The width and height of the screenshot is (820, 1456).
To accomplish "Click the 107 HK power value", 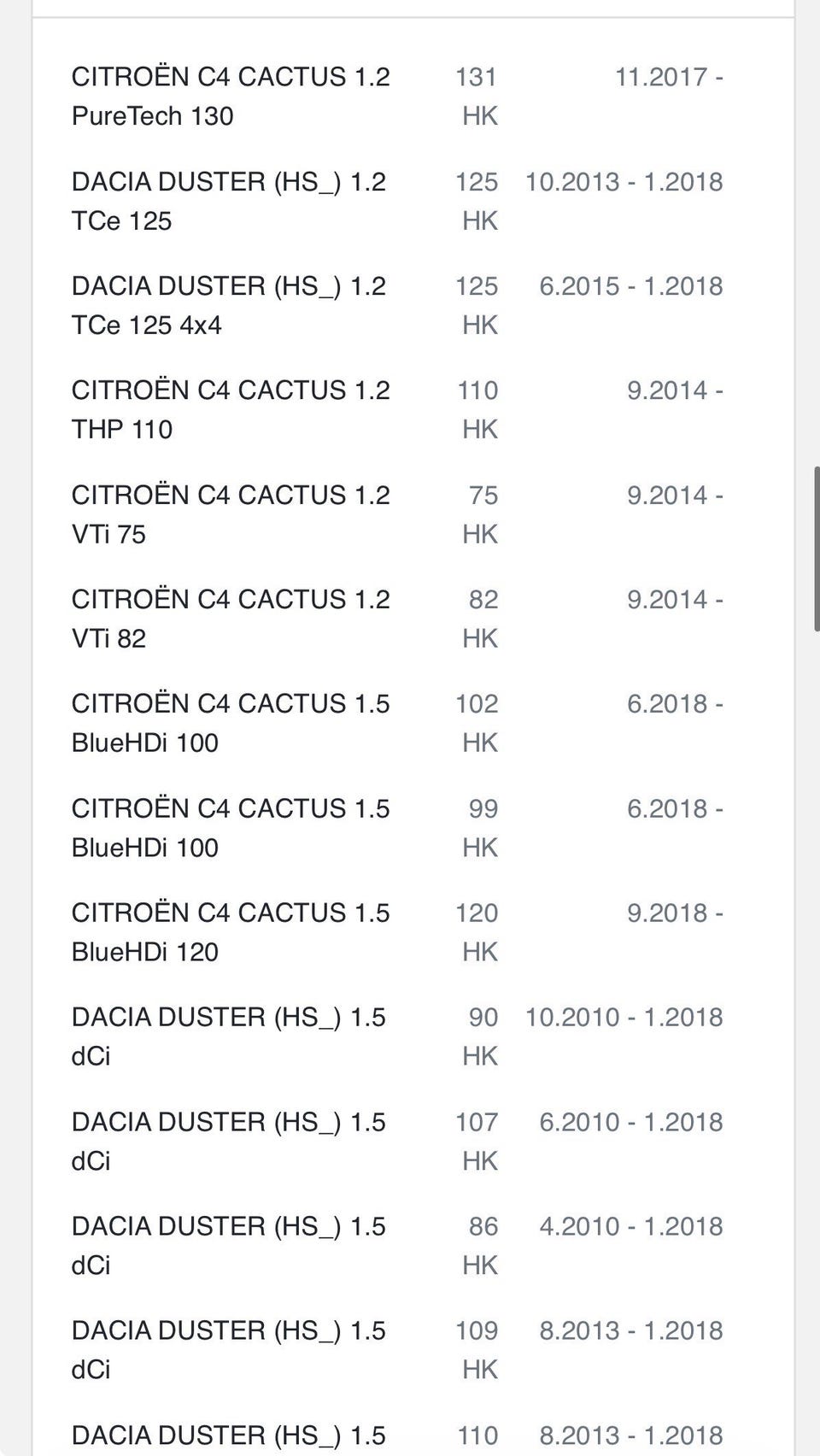I will tap(477, 1141).
